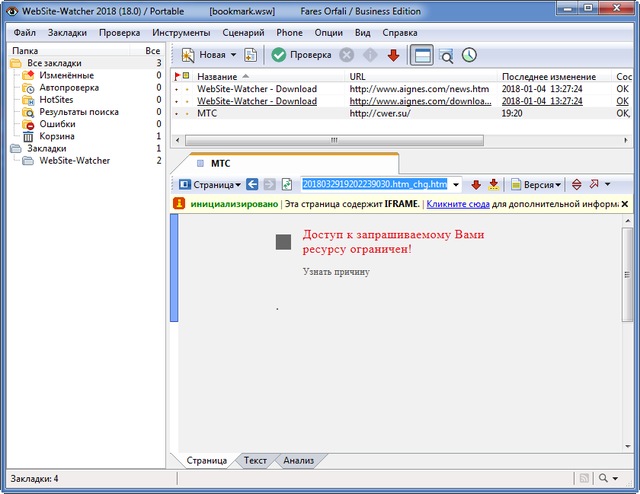Image resolution: width=640 pixels, height=494 pixels.
Task: Click the green refresh page icon
Action: click(287, 185)
